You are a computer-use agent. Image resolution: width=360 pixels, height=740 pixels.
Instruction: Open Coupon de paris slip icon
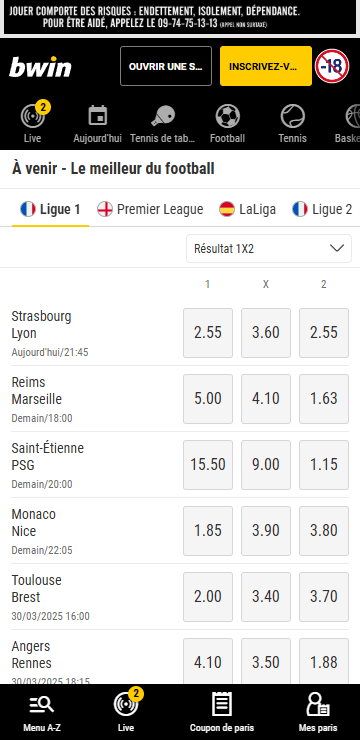(x=221, y=706)
